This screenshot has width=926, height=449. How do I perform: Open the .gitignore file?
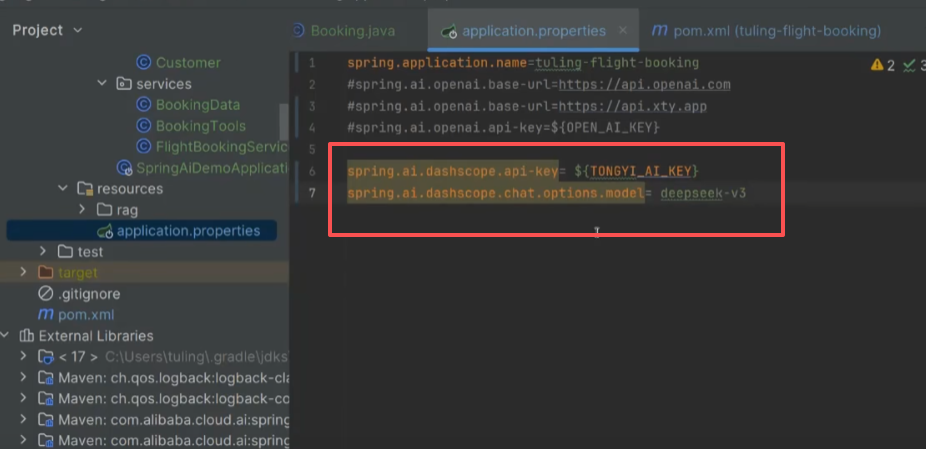tap(89, 294)
